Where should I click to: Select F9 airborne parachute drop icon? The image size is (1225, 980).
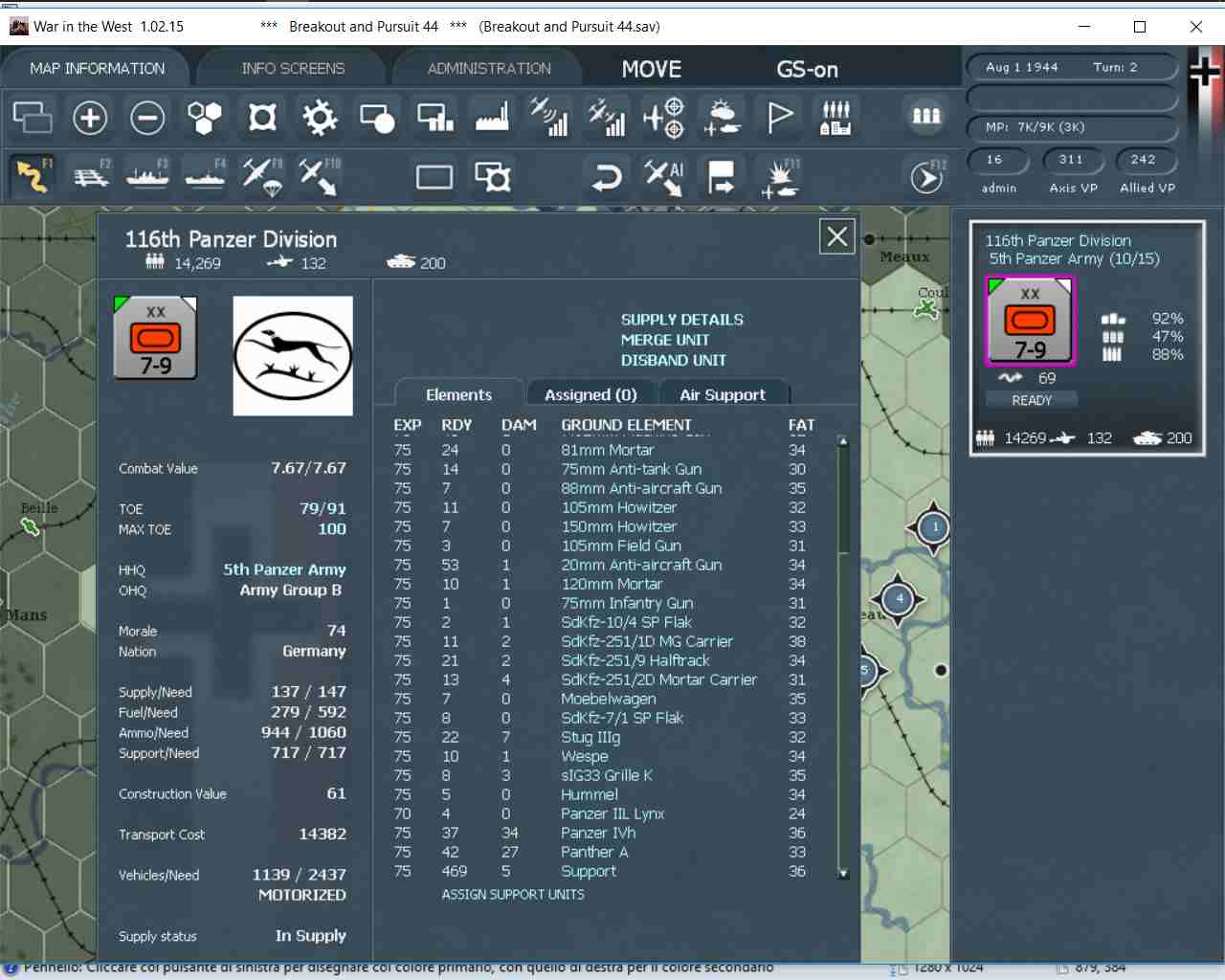coord(262,176)
